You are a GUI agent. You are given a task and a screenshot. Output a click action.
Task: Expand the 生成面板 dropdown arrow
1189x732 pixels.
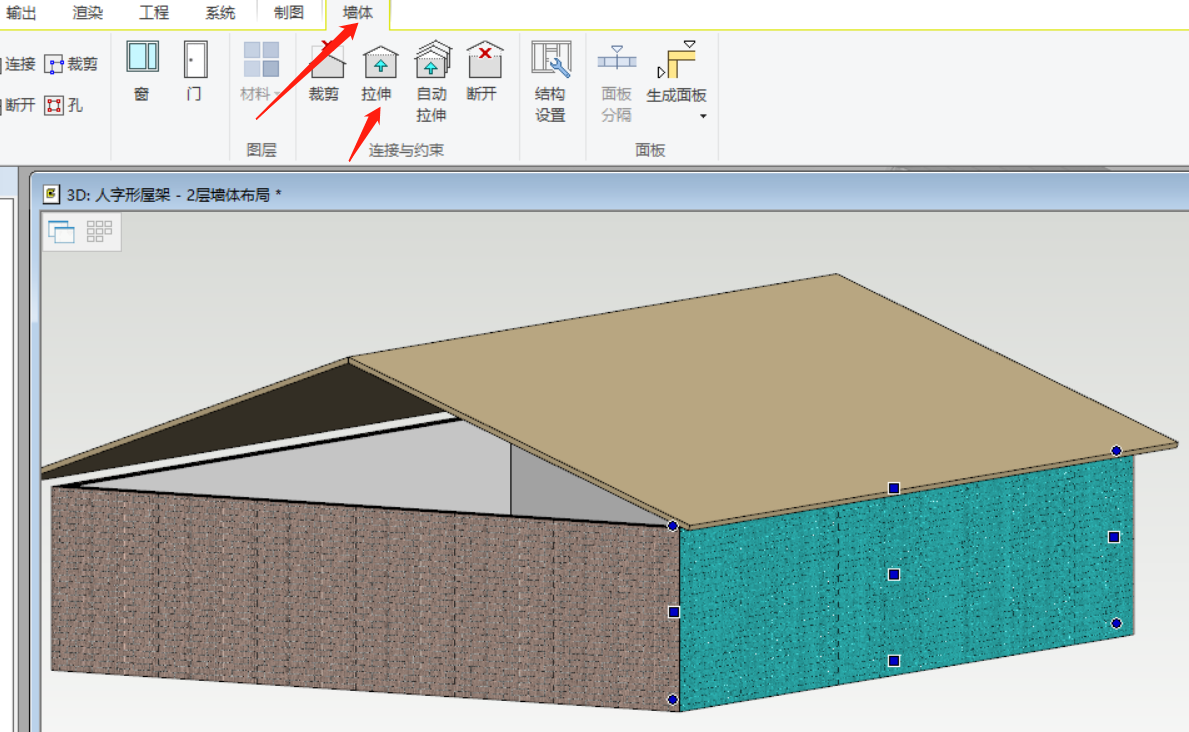(x=703, y=116)
